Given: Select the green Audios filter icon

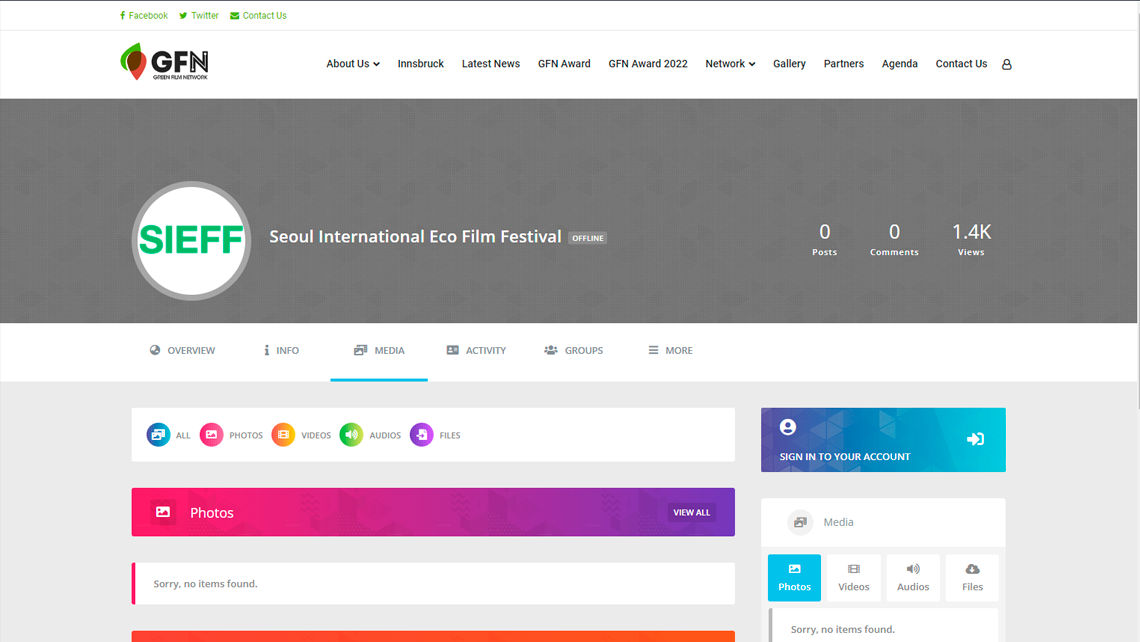Looking at the screenshot, I should pos(351,435).
